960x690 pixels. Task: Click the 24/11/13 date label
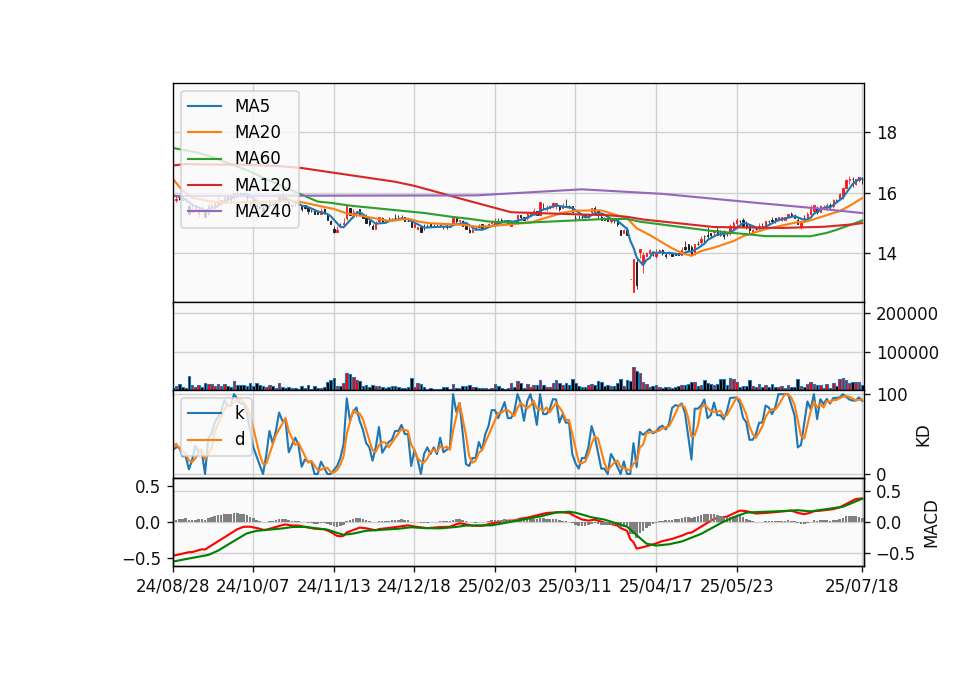[334, 586]
